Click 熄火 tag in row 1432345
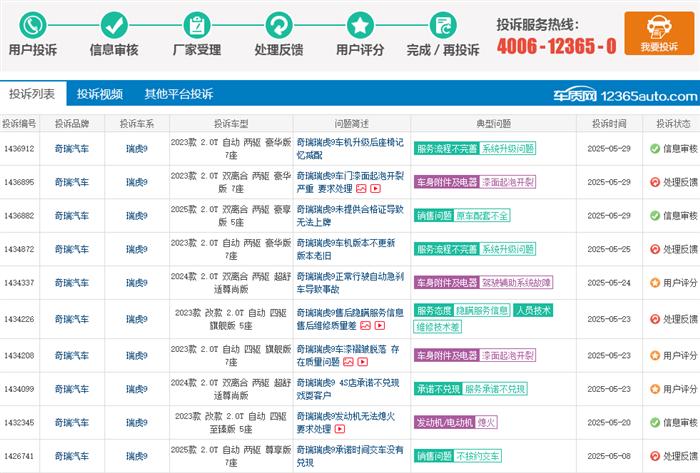Screen dimensions: 700x473 [486, 422]
